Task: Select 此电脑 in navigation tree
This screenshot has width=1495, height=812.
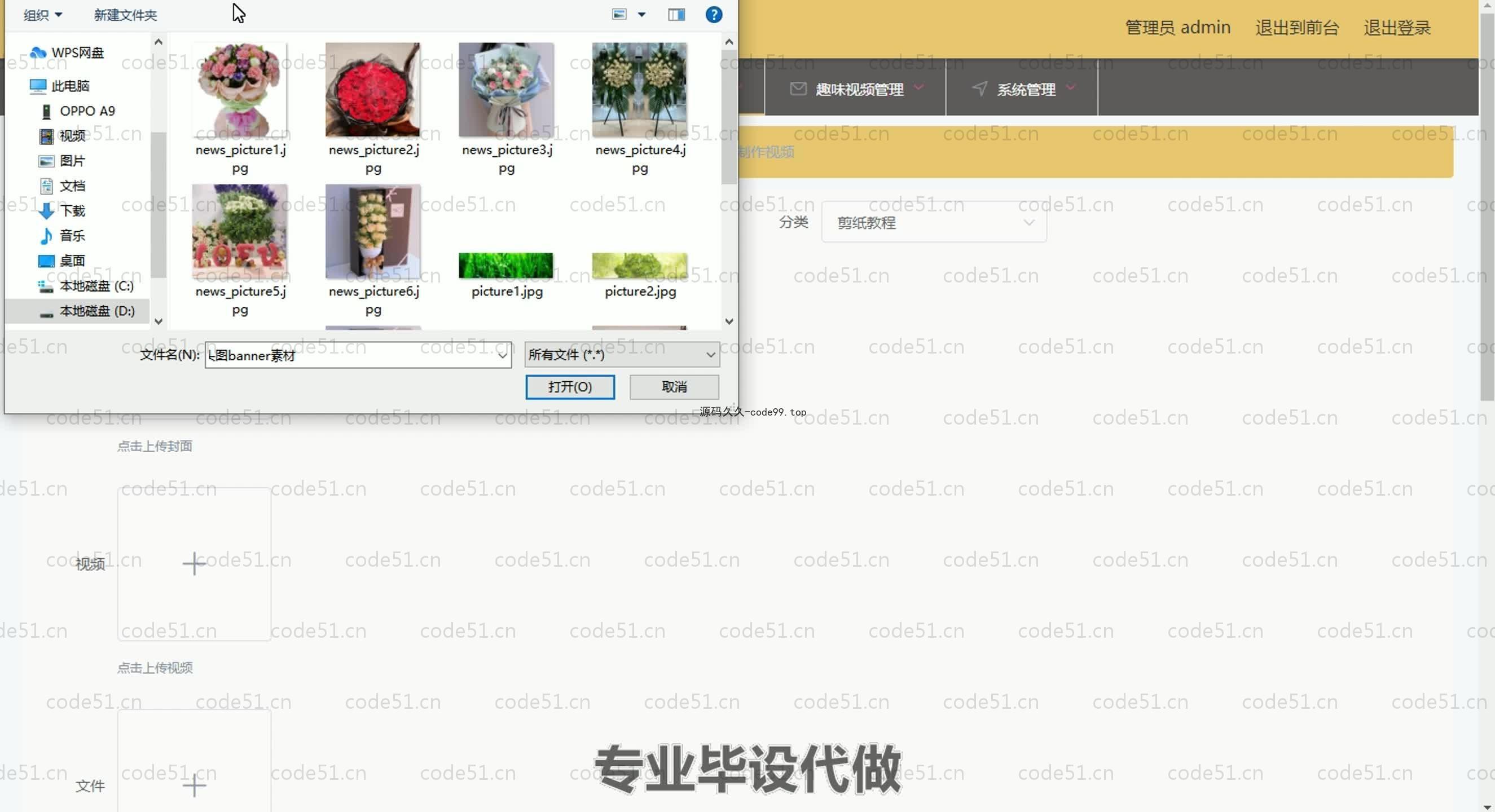Action: [60, 86]
